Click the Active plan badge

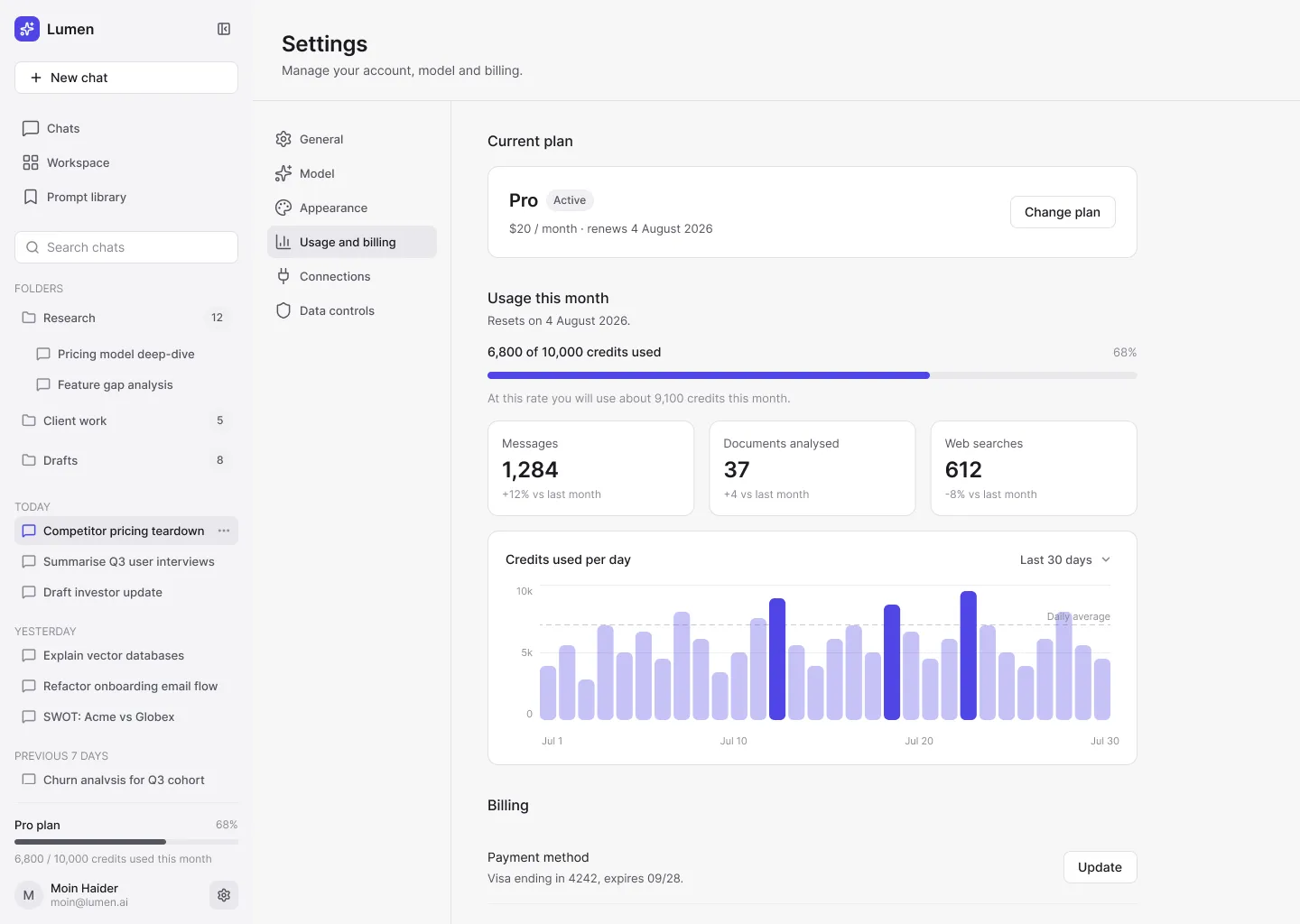tap(570, 200)
